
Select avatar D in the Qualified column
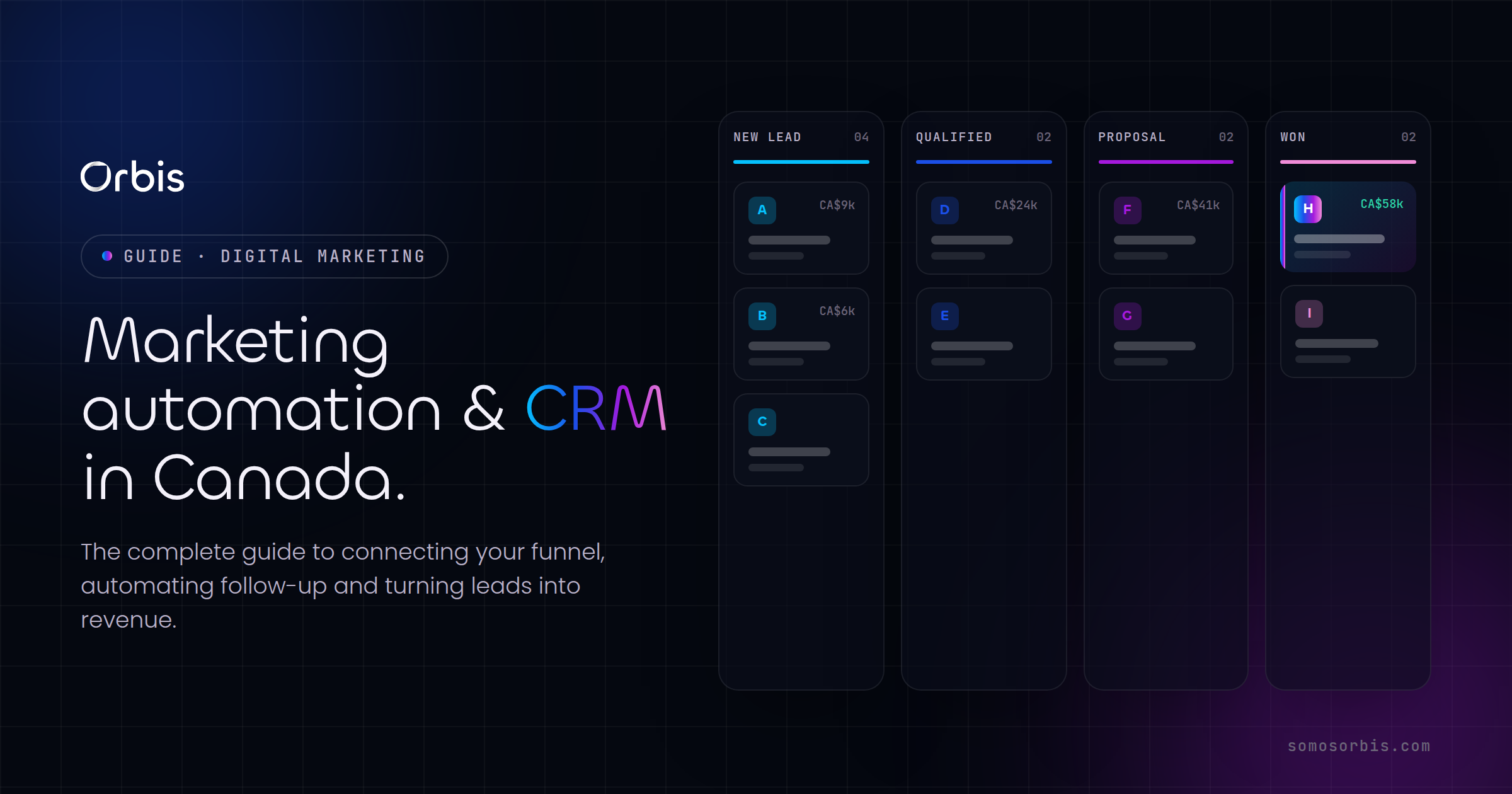click(x=945, y=210)
